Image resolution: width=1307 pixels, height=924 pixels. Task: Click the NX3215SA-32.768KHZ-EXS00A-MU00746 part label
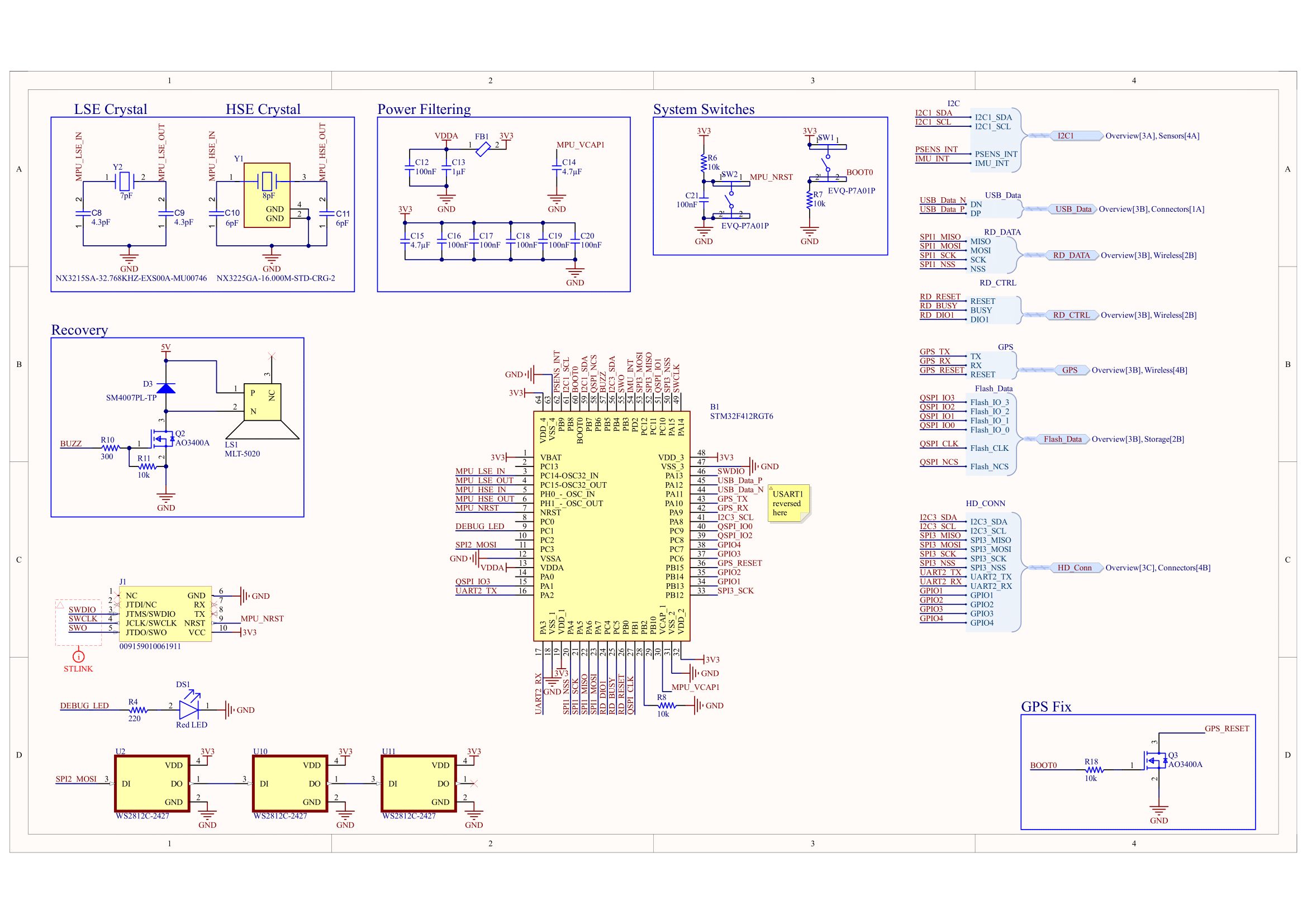[131, 278]
